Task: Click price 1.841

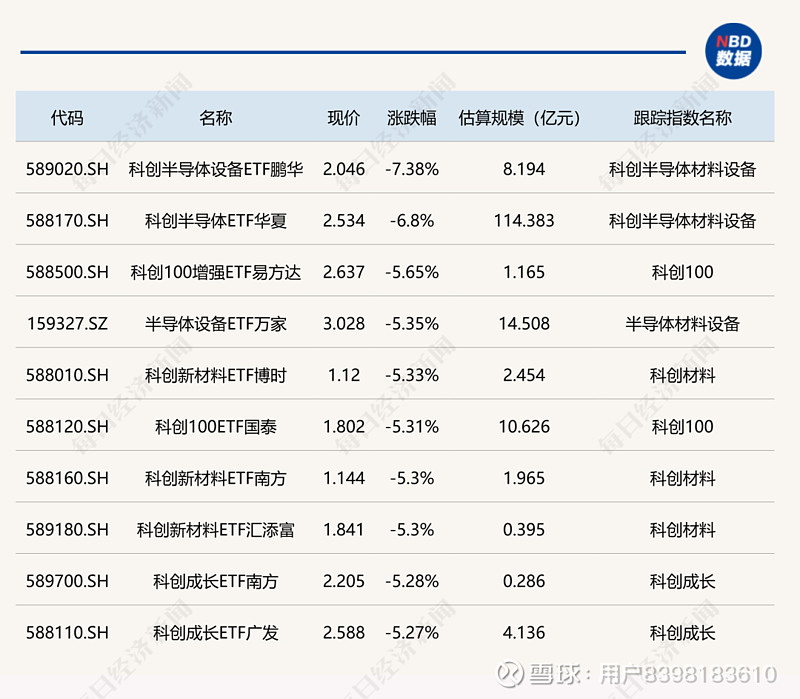Action: [344, 529]
